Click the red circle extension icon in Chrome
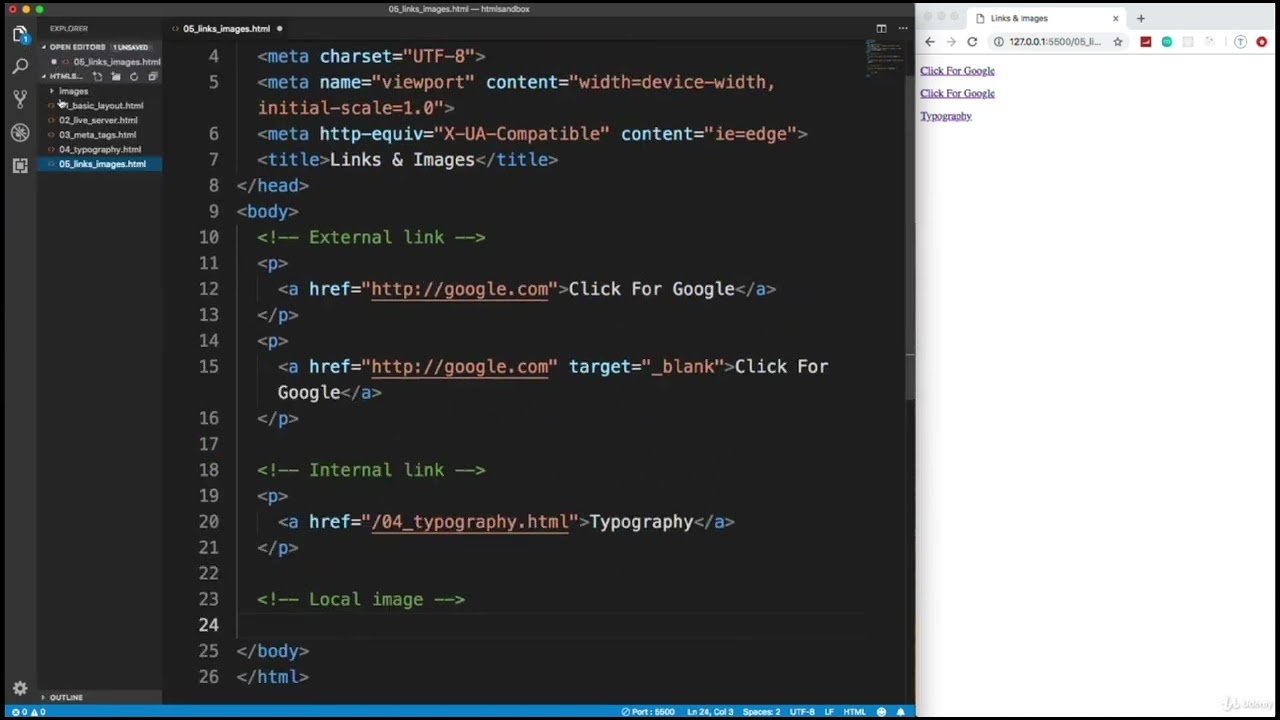Image resolution: width=1280 pixels, height=720 pixels. [1262, 42]
